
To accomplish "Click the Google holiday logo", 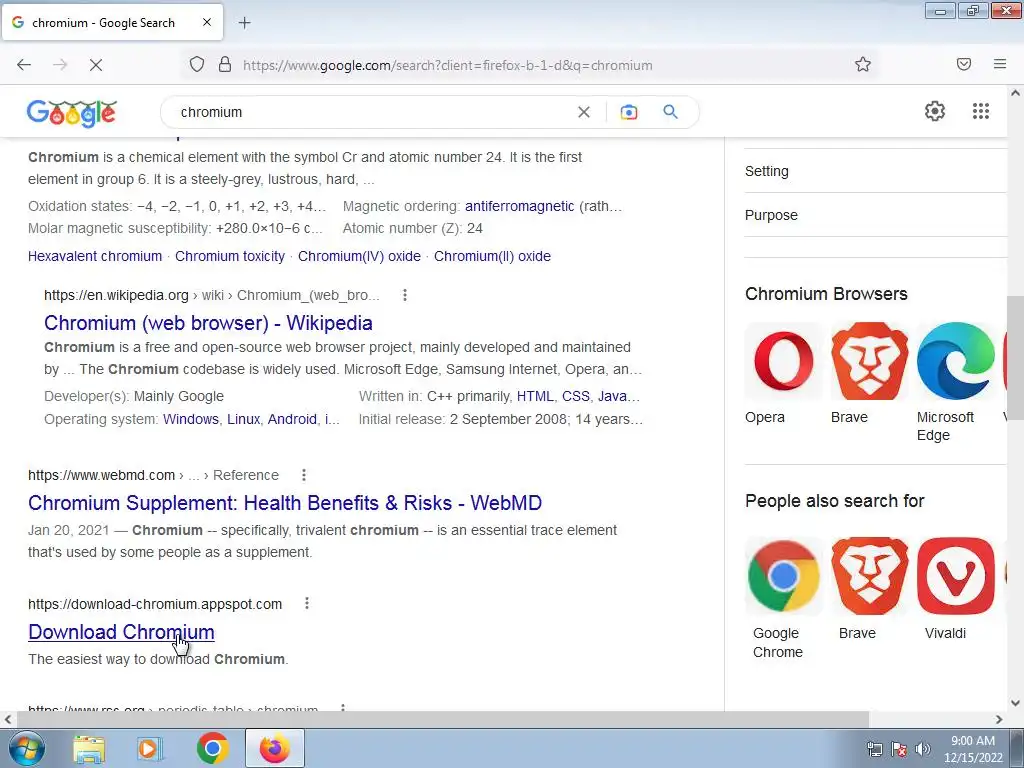I will pyautogui.click(x=72, y=113).
